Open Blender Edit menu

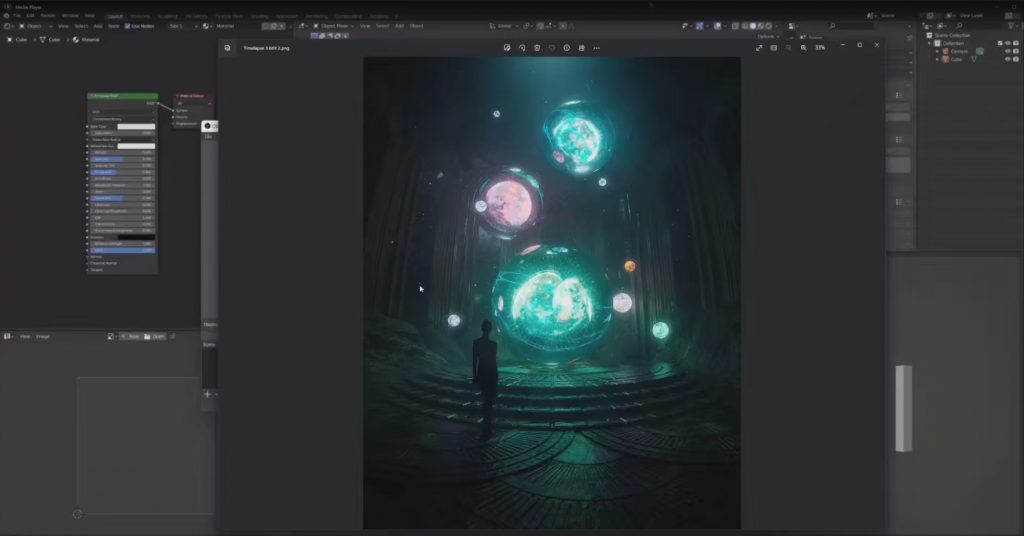point(30,16)
